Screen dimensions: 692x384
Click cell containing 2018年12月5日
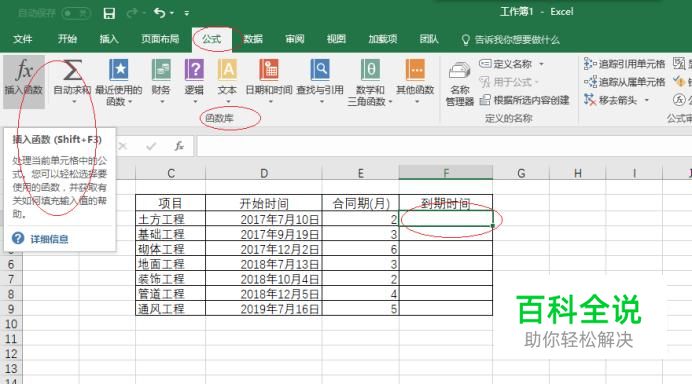coord(264,294)
